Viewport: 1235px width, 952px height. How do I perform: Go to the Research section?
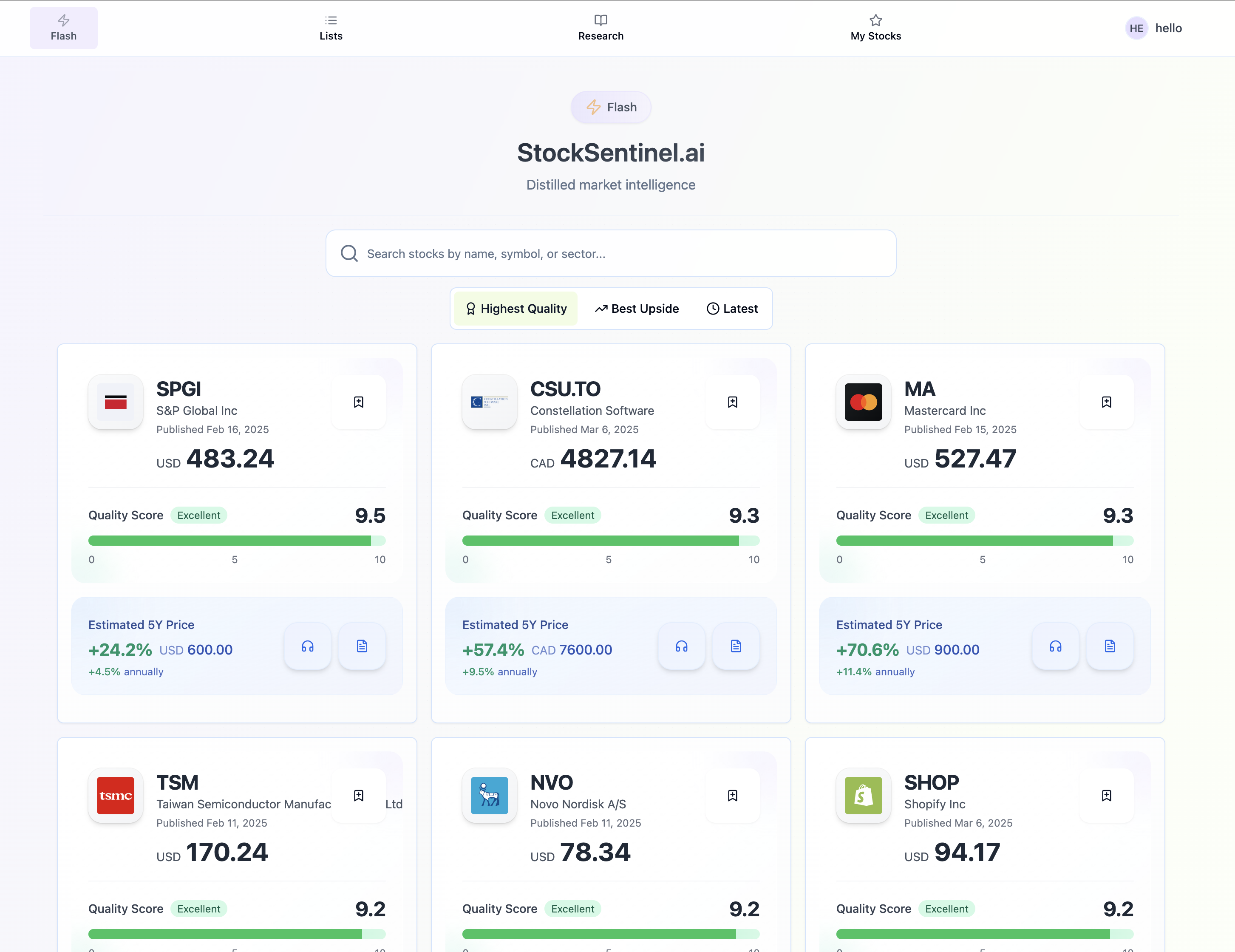coord(601,28)
